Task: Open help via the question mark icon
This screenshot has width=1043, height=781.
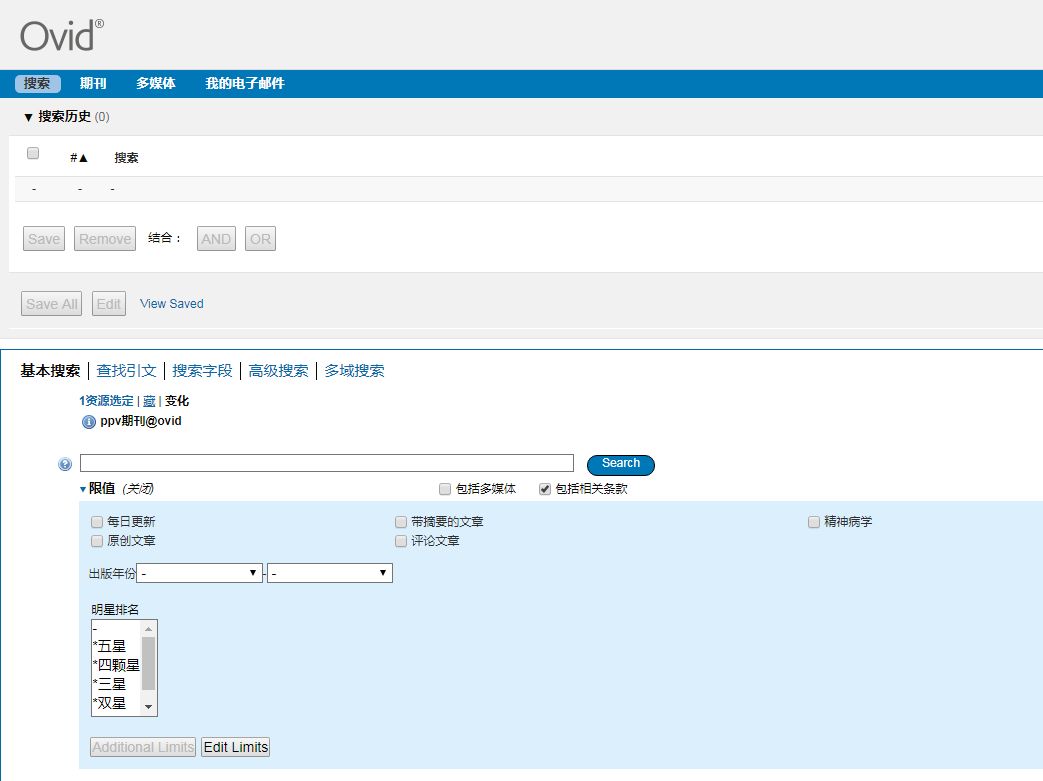Action: 64,463
